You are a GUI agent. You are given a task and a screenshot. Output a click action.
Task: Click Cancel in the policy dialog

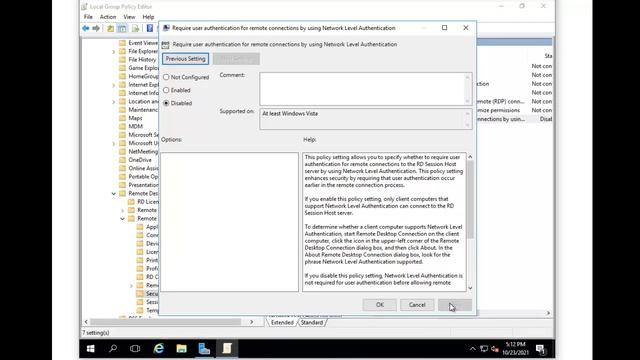417,305
